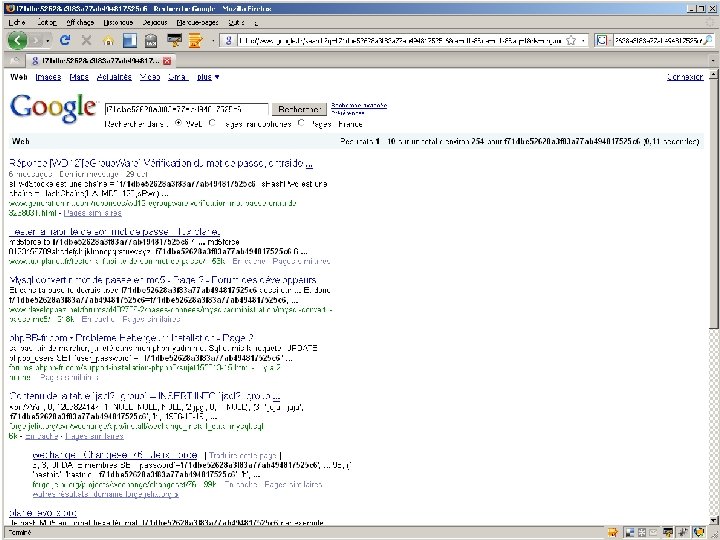Go back with the green Back arrow
720x540 pixels.
click(17, 40)
